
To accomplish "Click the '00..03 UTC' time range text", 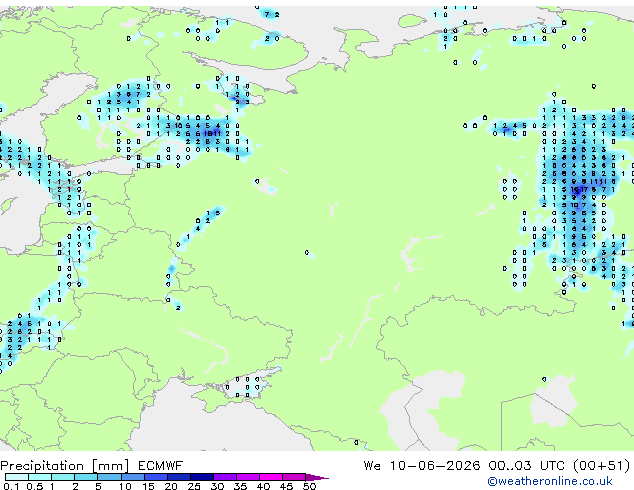I will [x=526, y=466].
